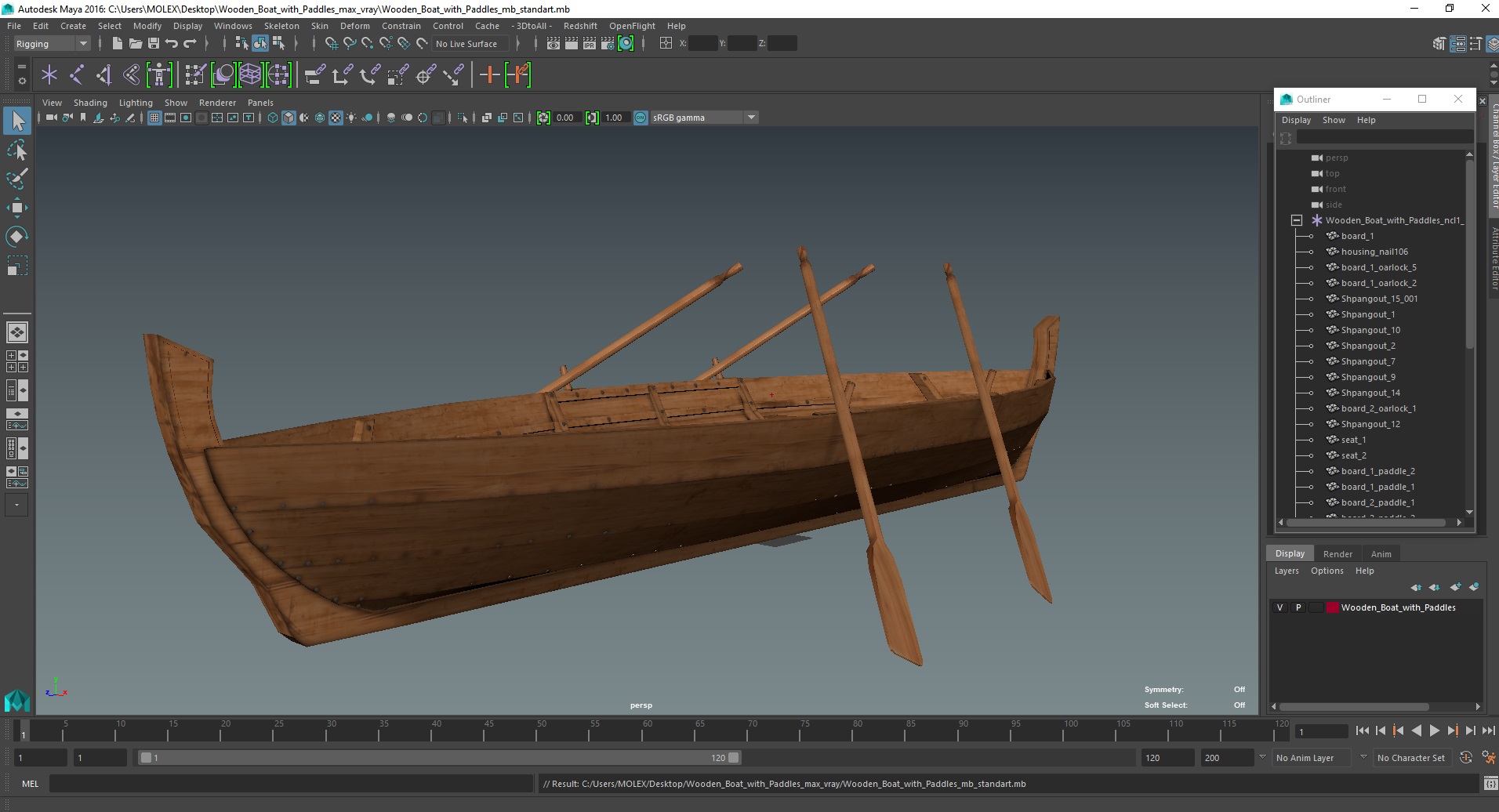Screen dimensions: 1499x812
Task: Collapse the Wooden_Boat_with_Paddles group node
Action: click(1297, 220)
